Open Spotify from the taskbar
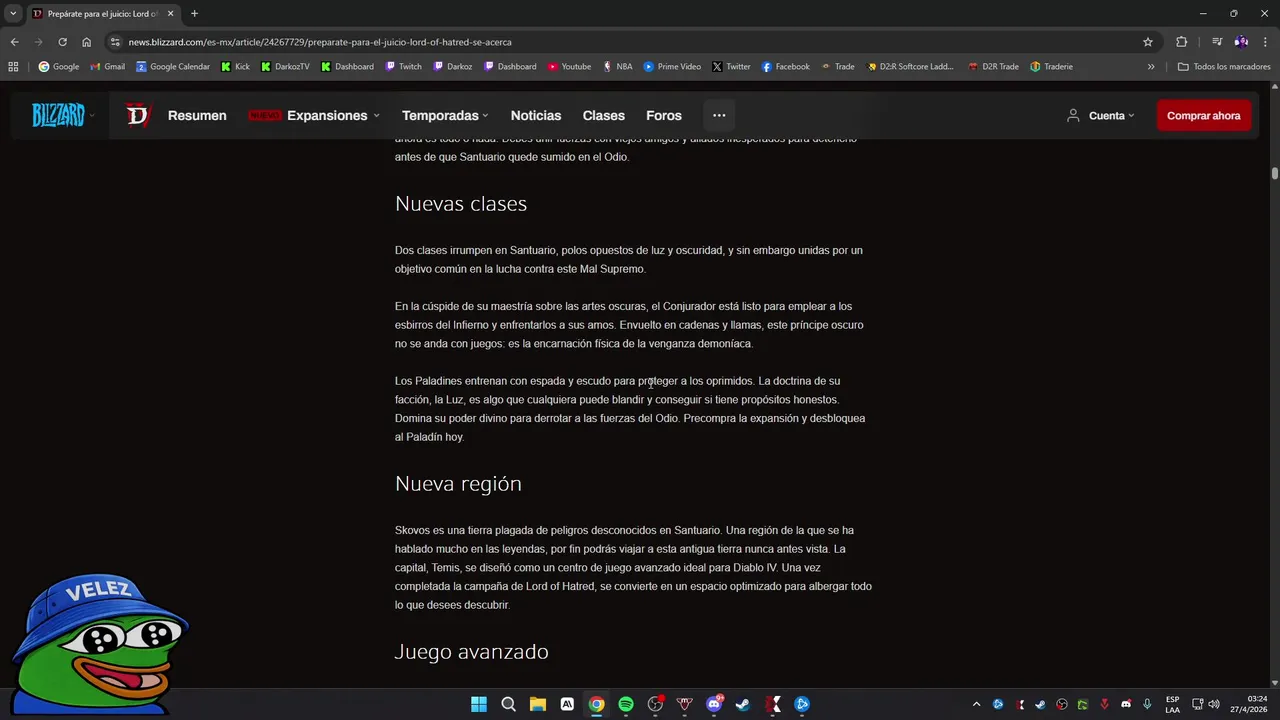Screen dimensions: 1280x720 pyautogui.click(x=626, y=704)
